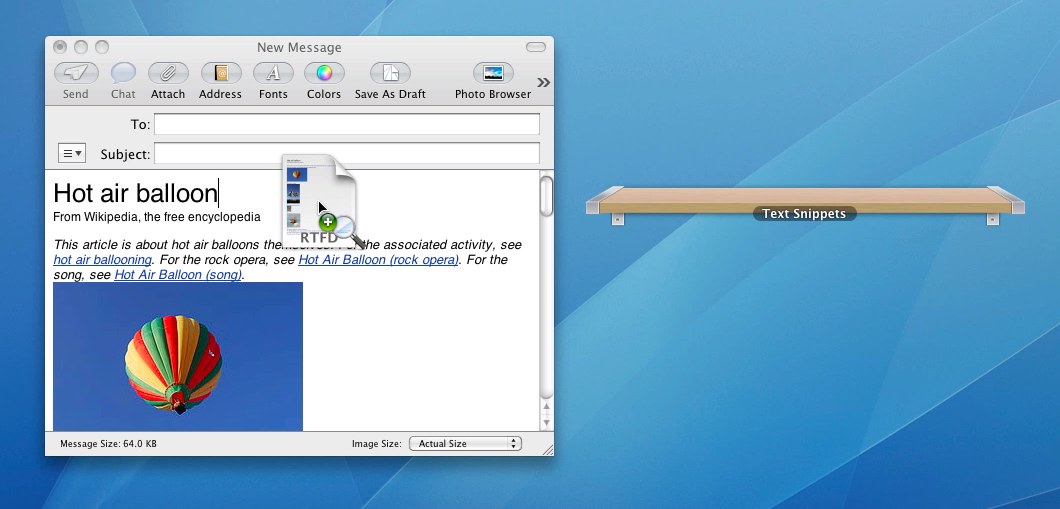Screen dimensions: 1060x509
Task: Click Save As Draft icon
Action: [x=390, y=74]
